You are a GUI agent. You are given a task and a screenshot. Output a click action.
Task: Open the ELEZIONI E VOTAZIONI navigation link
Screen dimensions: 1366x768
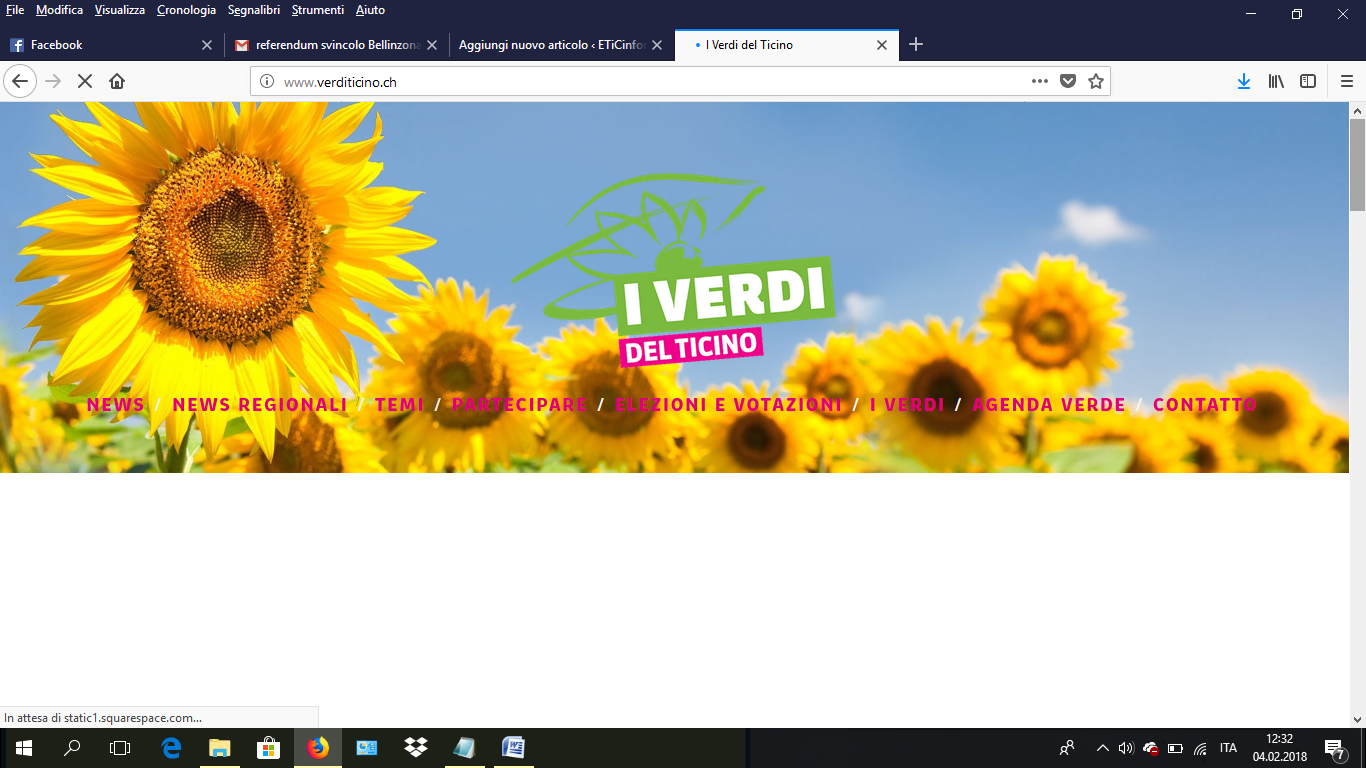[729, 405]
